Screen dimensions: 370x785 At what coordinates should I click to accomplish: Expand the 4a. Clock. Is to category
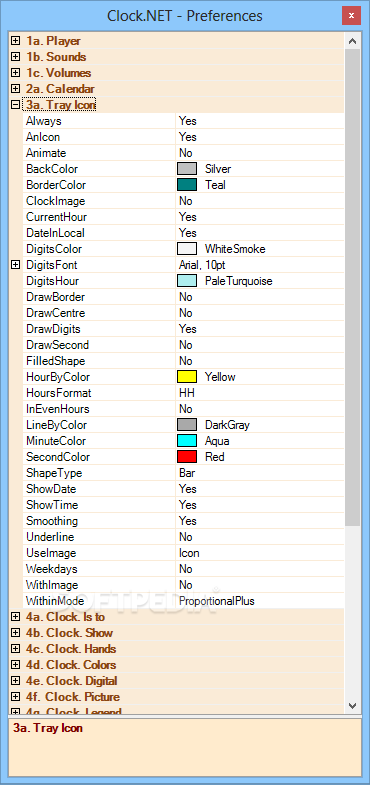coord(16,617)
